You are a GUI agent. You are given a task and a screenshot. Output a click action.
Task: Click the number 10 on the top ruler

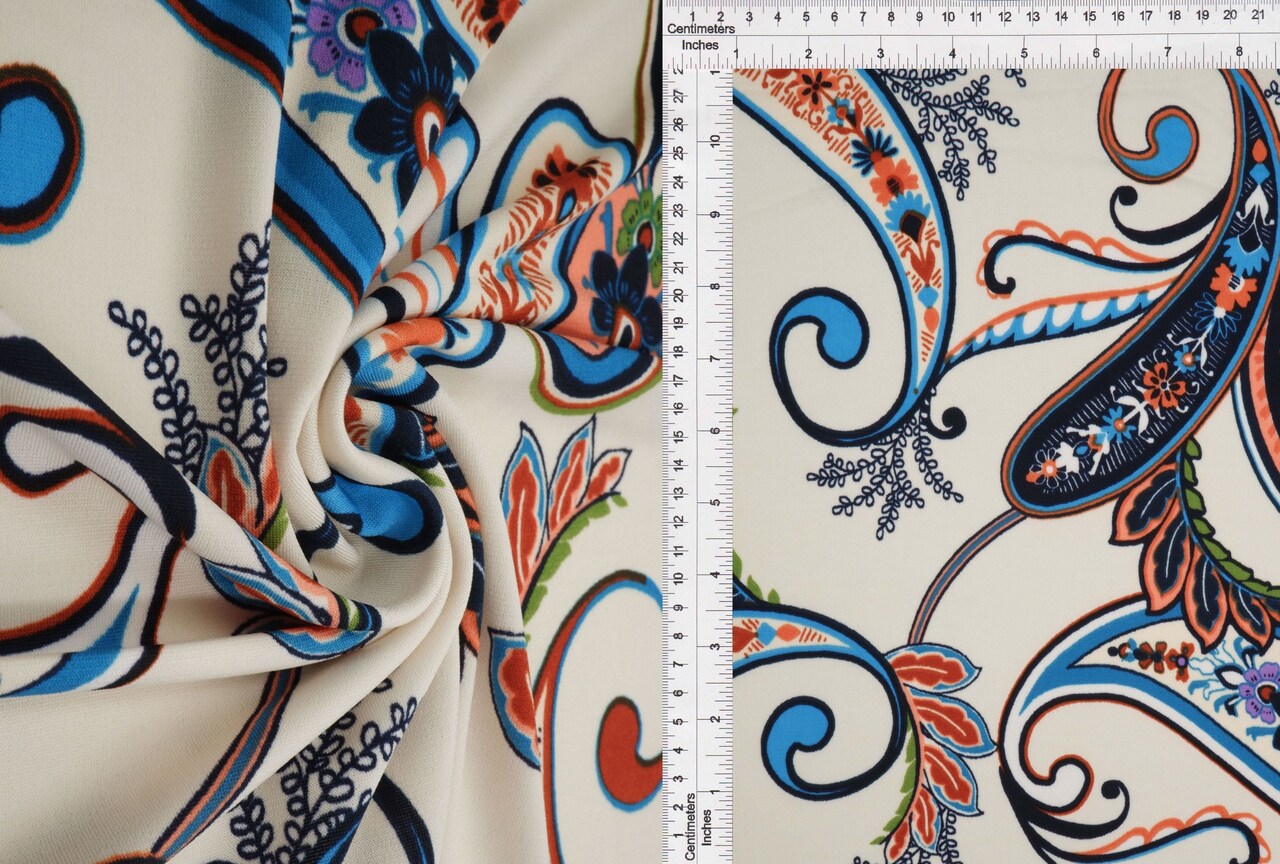pos(949,17)
